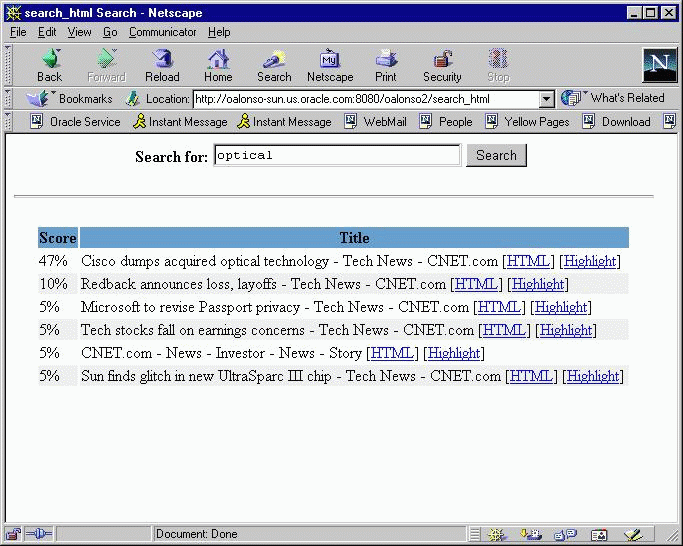Click the 10% score cell

point(58,284)
